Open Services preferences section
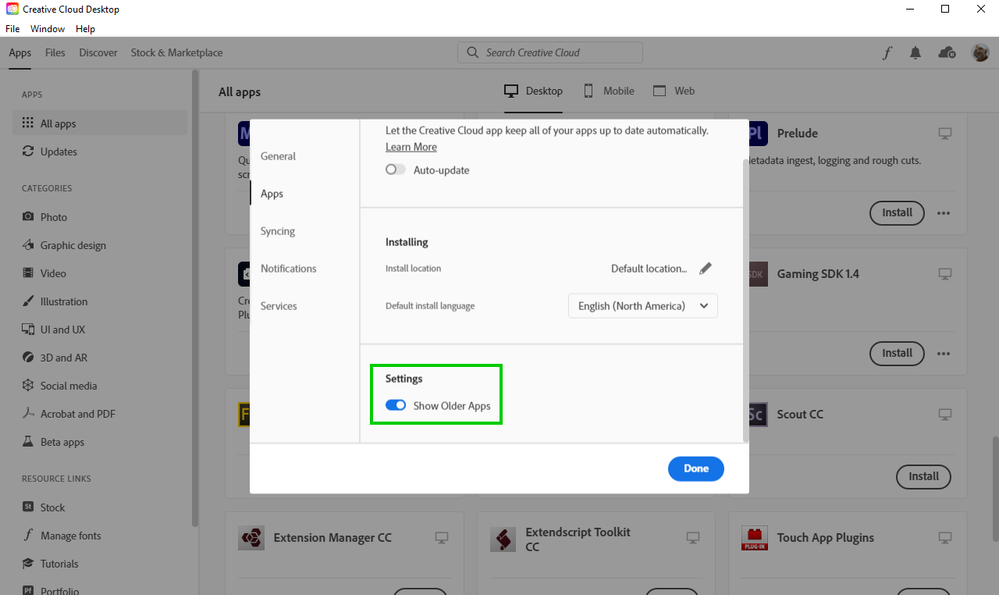 pyautogui.click(x=278, y=306)
